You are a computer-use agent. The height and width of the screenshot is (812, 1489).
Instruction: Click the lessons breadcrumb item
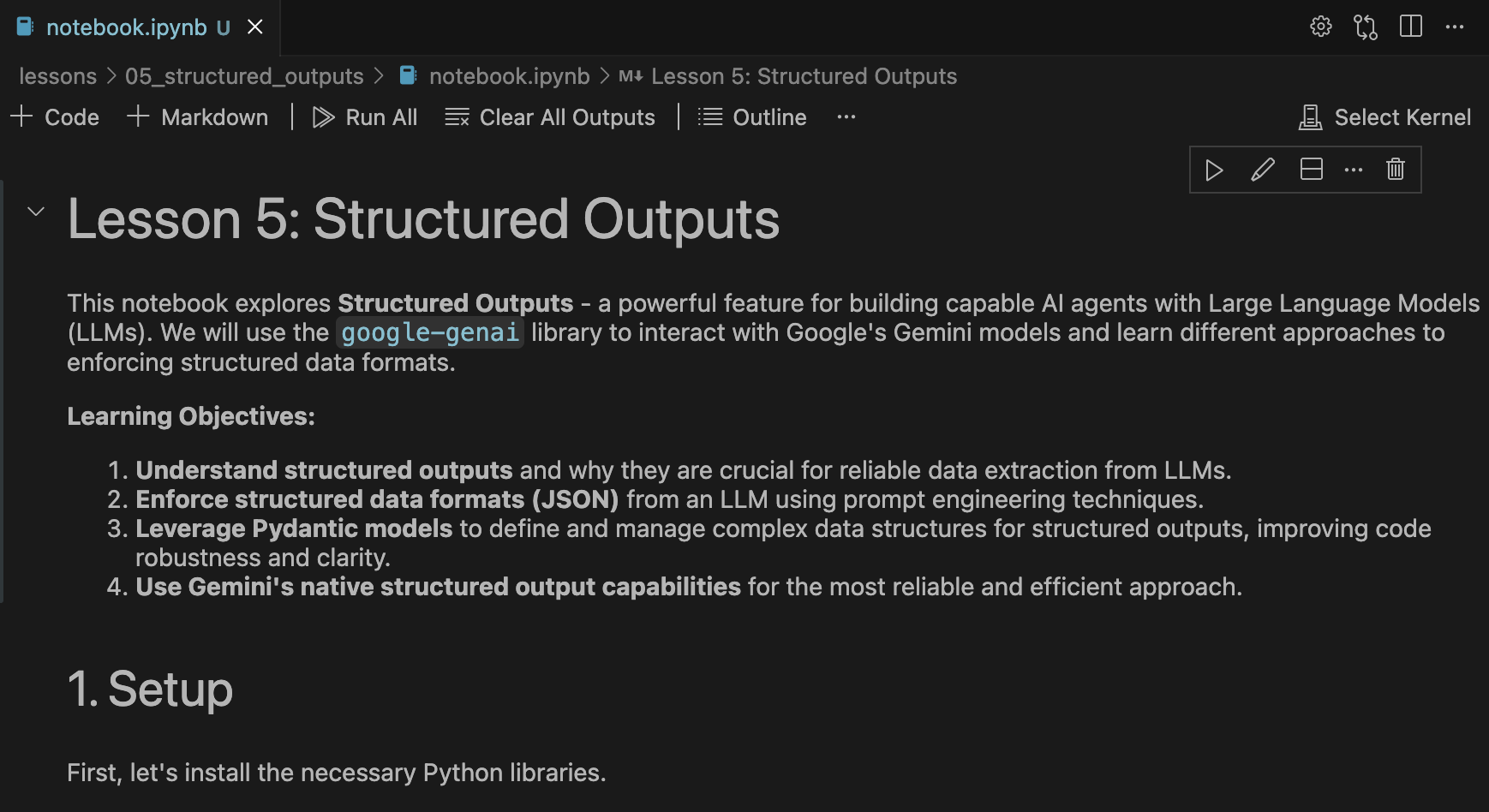point(57,76)
